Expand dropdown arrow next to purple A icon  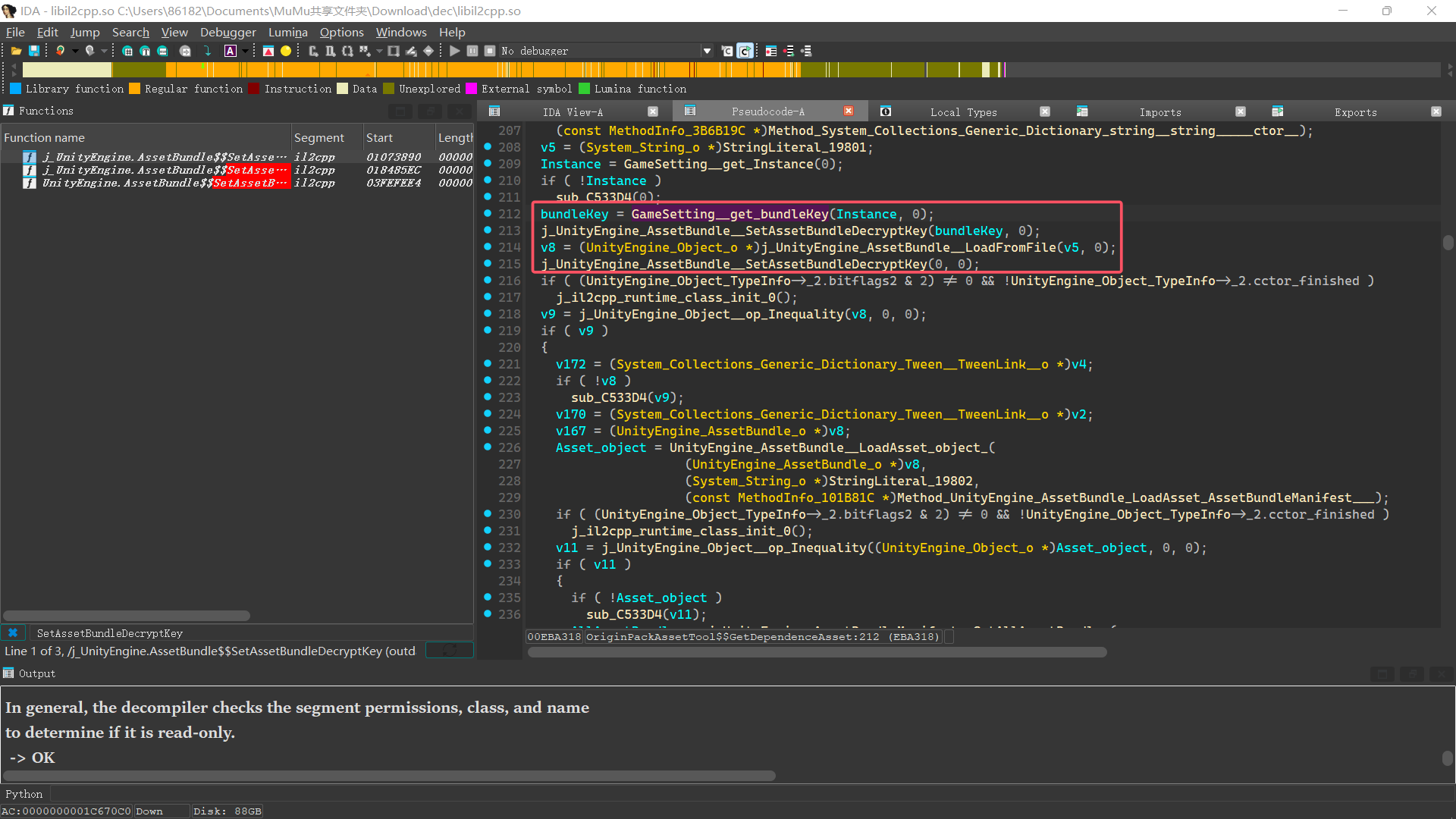pyautogui.click(x=245, y=51)
